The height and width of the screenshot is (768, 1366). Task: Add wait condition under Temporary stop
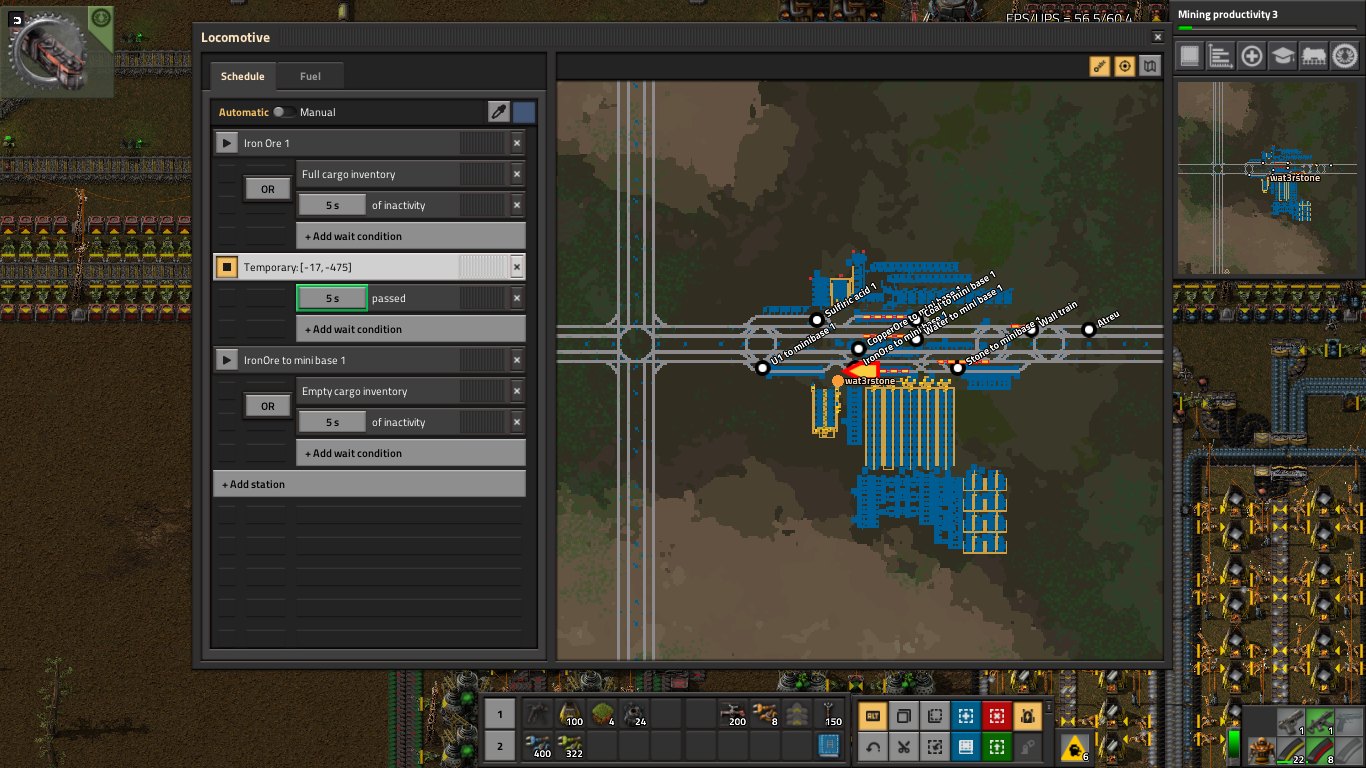click(x=411, y=329)
